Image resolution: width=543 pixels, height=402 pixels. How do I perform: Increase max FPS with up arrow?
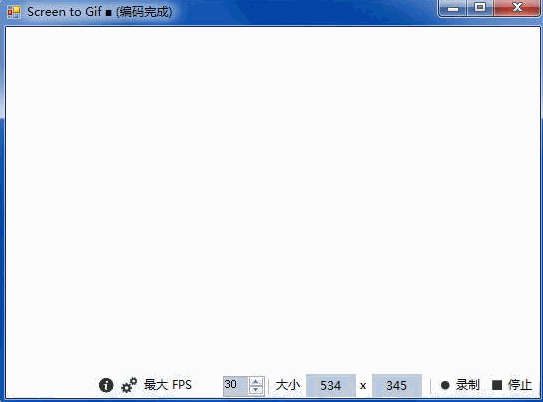pyautogui.click(x=256, y=382)
